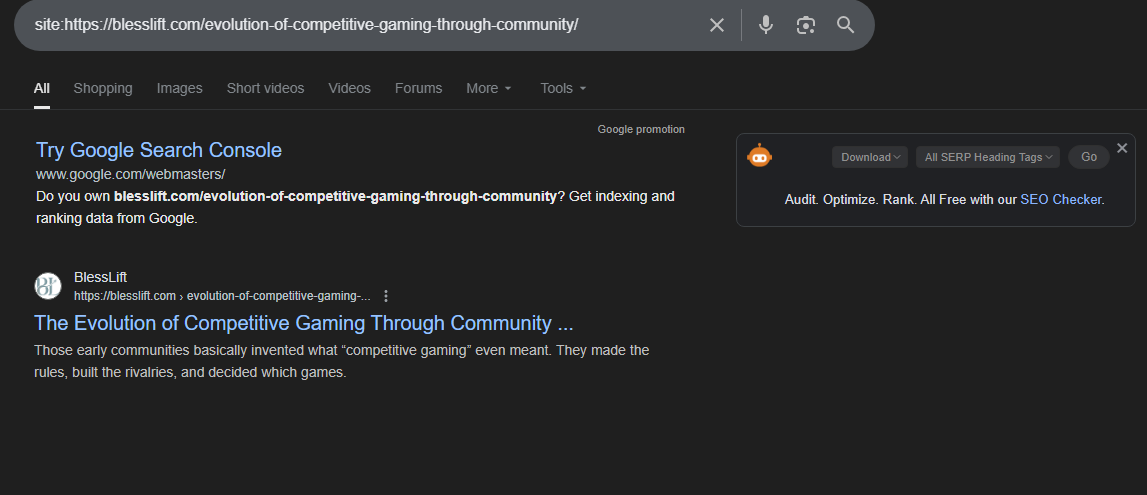Switch to the Shopping tab
The width and height of the screenshot is (1147, 495).
[x=103, y=88]
